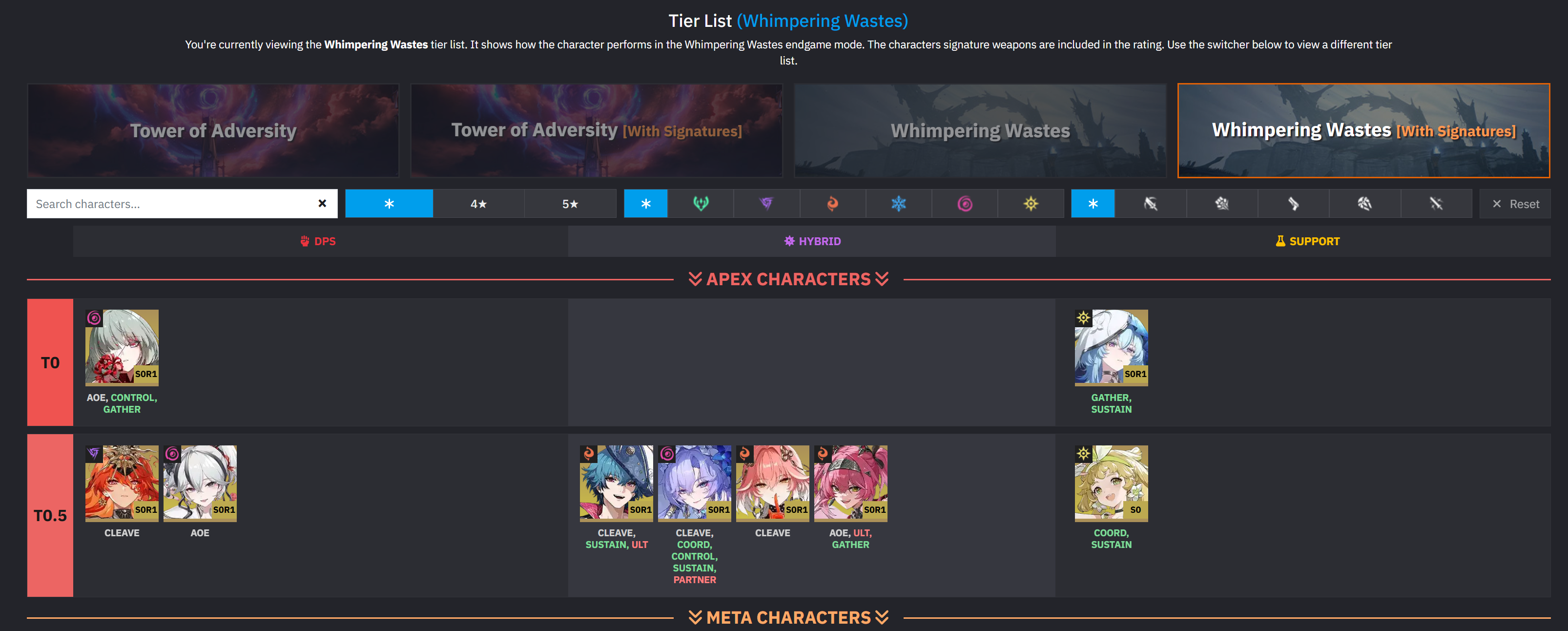
Task: Switch to plain Whimpering Wastes tier list
Action: click(980, 130)
